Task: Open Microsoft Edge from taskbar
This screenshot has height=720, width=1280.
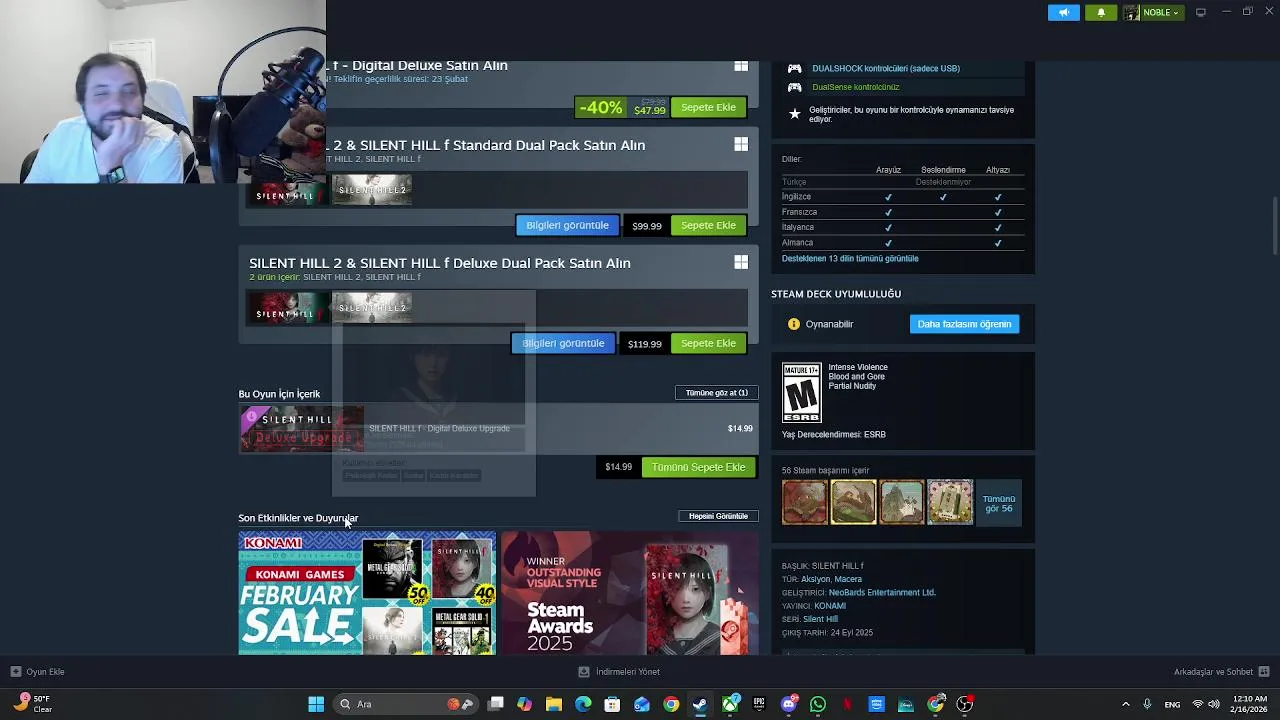Action: 583,704
